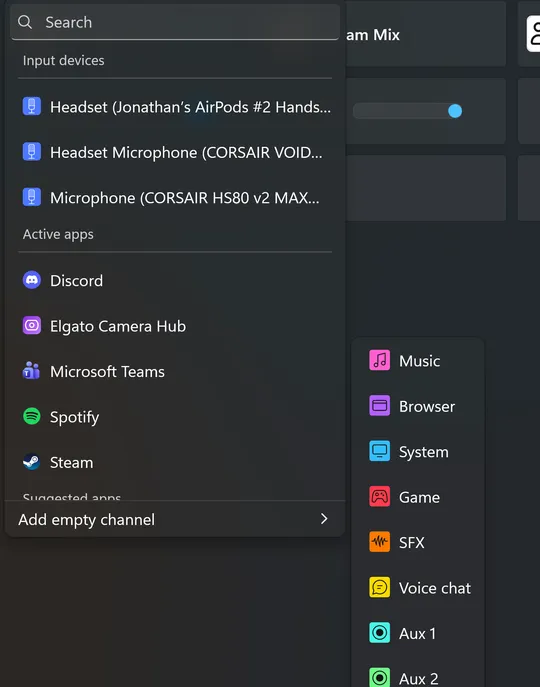
Task: Select the blue System monitor icon
Action: point(380,451)
